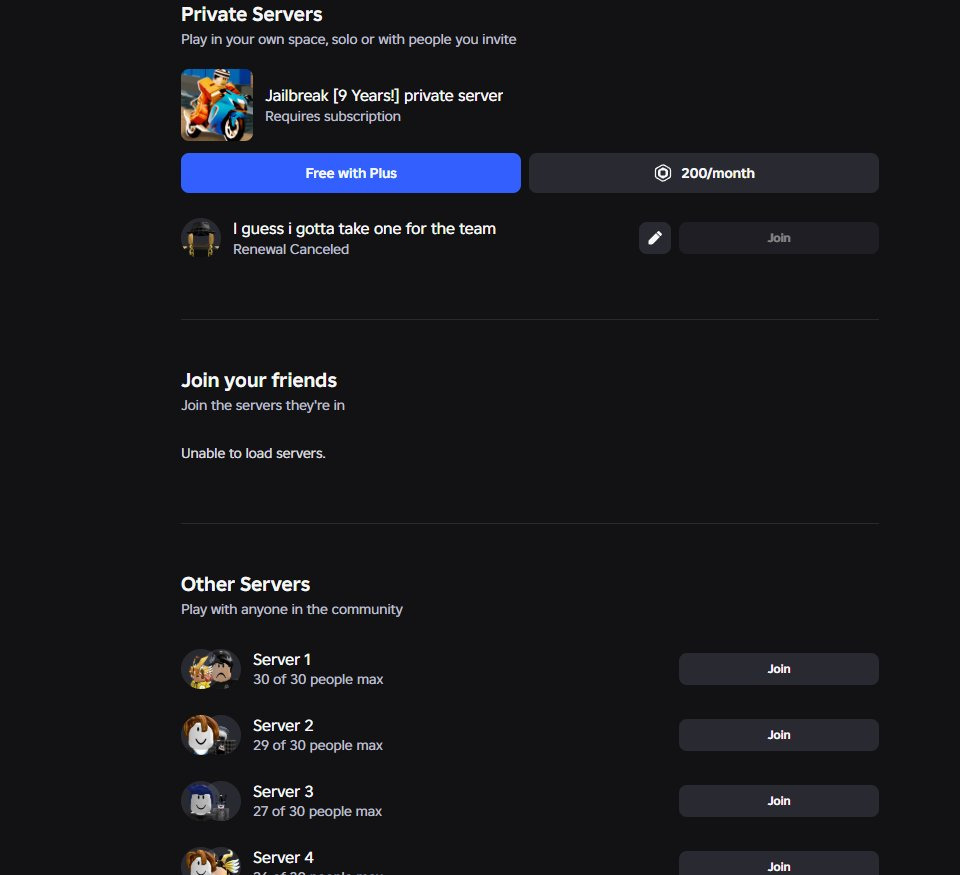
Task: Join Server 3 with 27 players
Action: 778,801
